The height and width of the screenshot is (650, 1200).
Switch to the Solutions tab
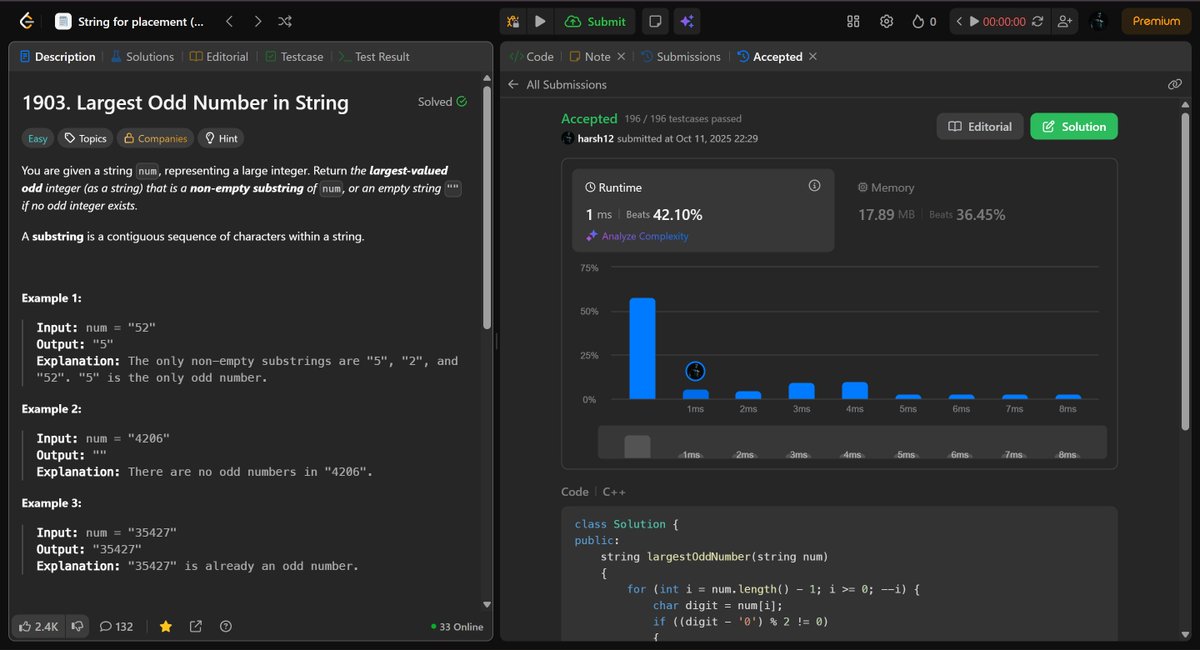tap(142, 57)
